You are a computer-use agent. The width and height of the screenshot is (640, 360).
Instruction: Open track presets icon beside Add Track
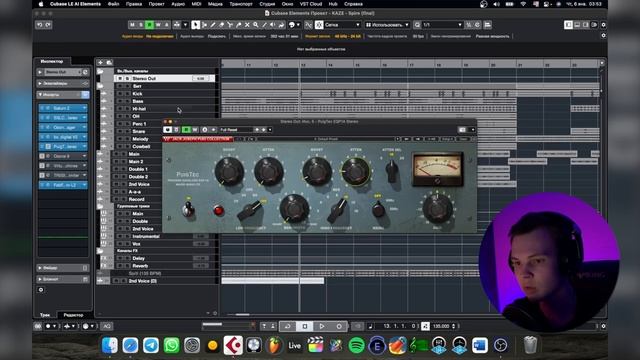(x=109, y=62)
